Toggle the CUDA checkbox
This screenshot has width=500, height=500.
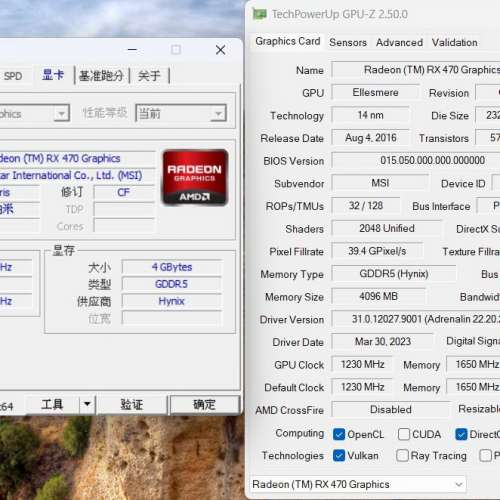click(404, 434)
